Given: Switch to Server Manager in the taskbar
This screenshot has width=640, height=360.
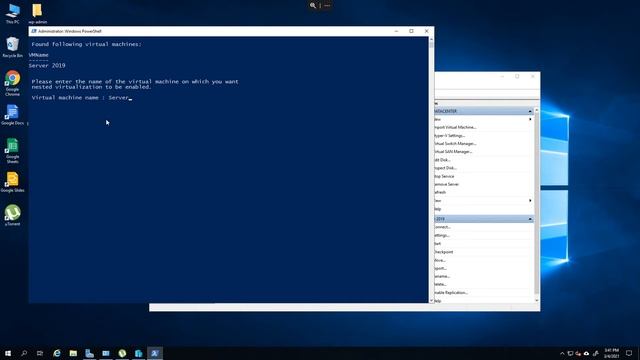Looking at the screenshot, I should (89, 353).
